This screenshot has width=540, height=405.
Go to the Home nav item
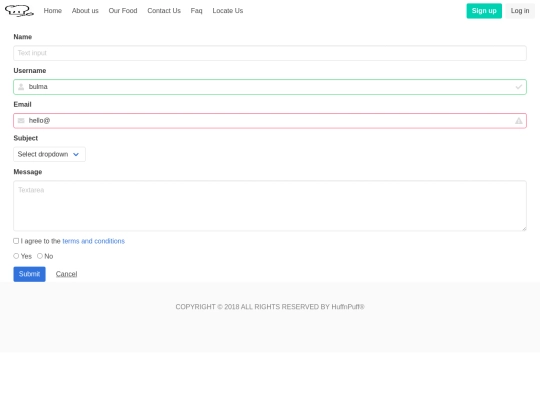(x=53, y=11)
